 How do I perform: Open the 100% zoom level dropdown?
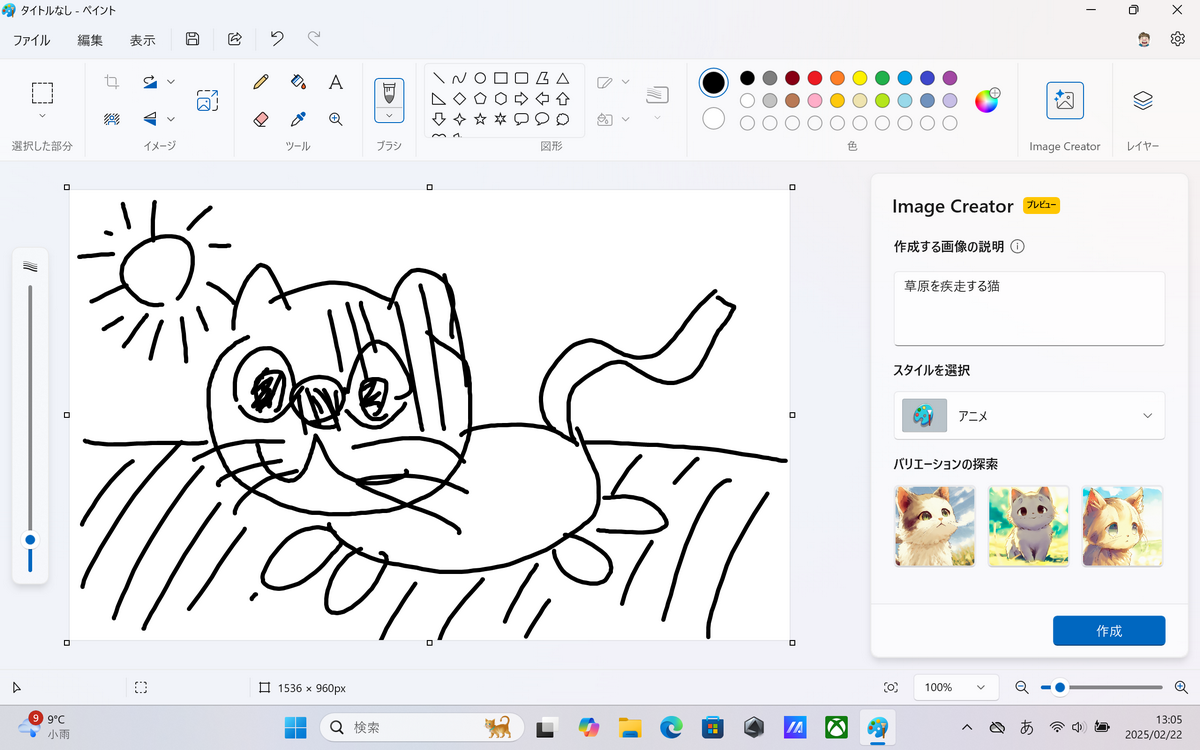[x=955, y=688]
